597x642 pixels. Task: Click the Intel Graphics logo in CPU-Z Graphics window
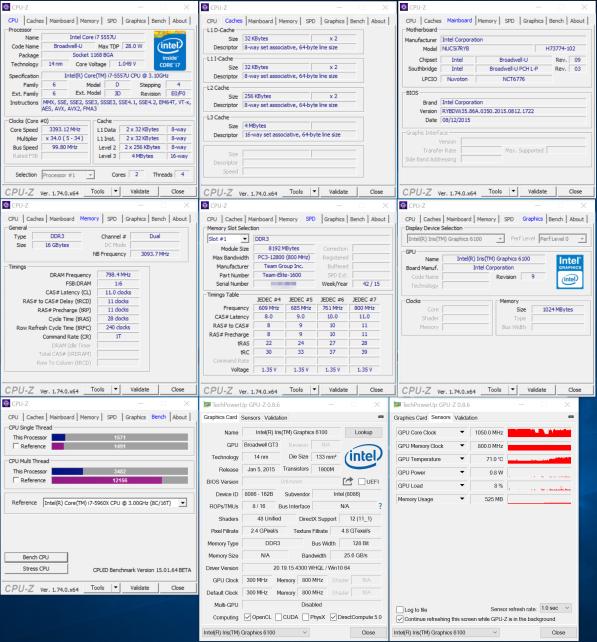pos(570,272)
